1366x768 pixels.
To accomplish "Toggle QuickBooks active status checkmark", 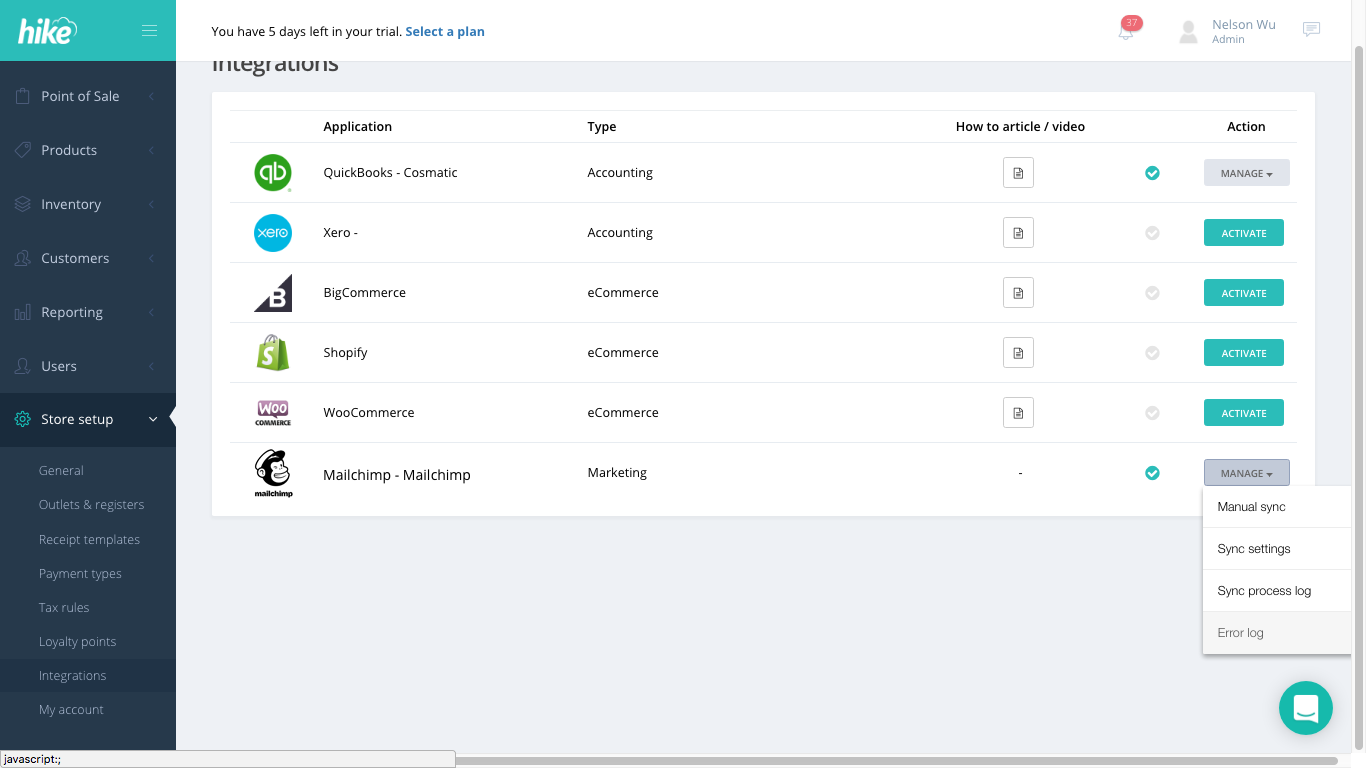I will (1152, 173).
